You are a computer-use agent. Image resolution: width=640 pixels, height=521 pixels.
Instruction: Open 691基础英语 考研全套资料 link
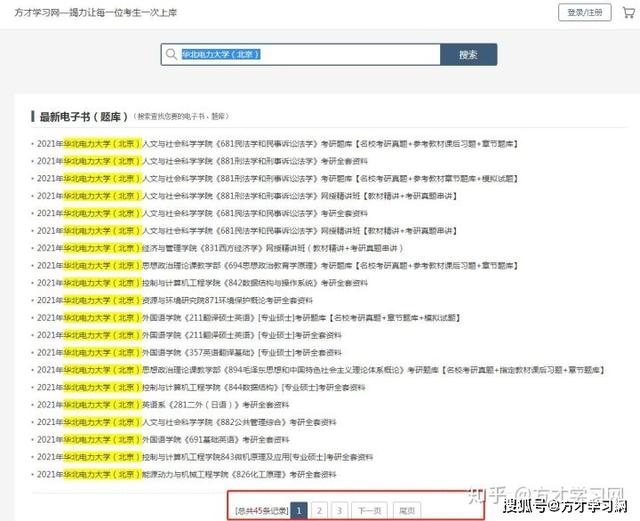click(x=163, y=439)
